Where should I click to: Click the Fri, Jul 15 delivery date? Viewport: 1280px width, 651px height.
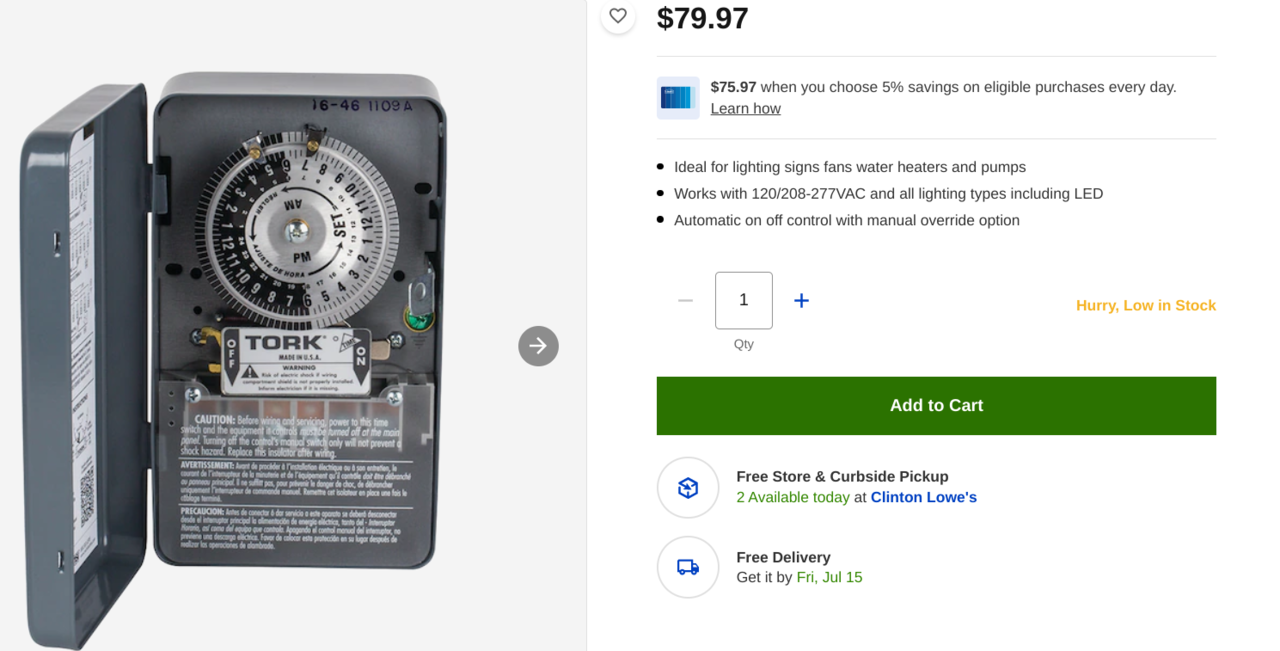pos(829,577)
